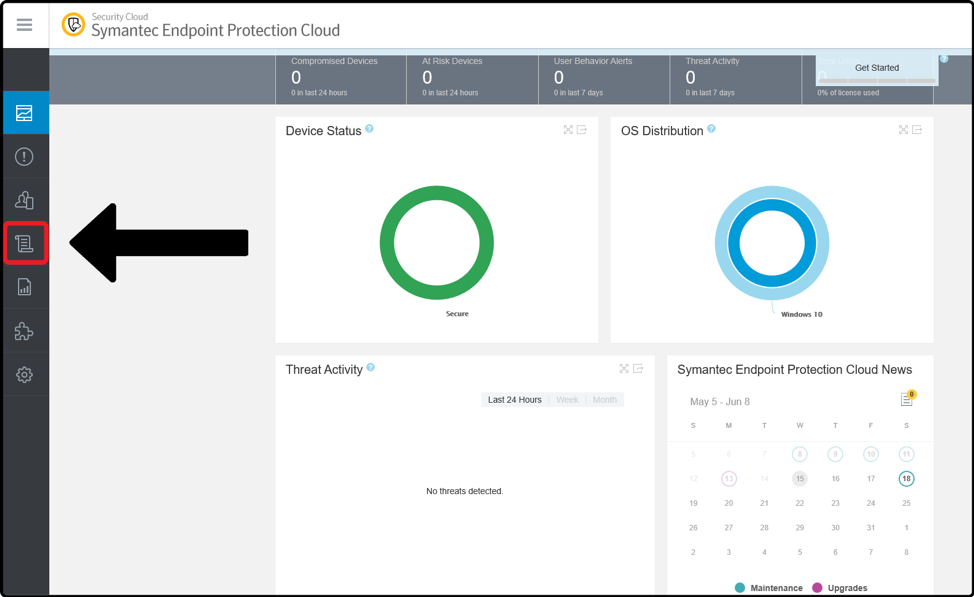This screenshot has width=974, height=597.
Task: Click the "OS Distribution" widget title
Action: point(662,131)
